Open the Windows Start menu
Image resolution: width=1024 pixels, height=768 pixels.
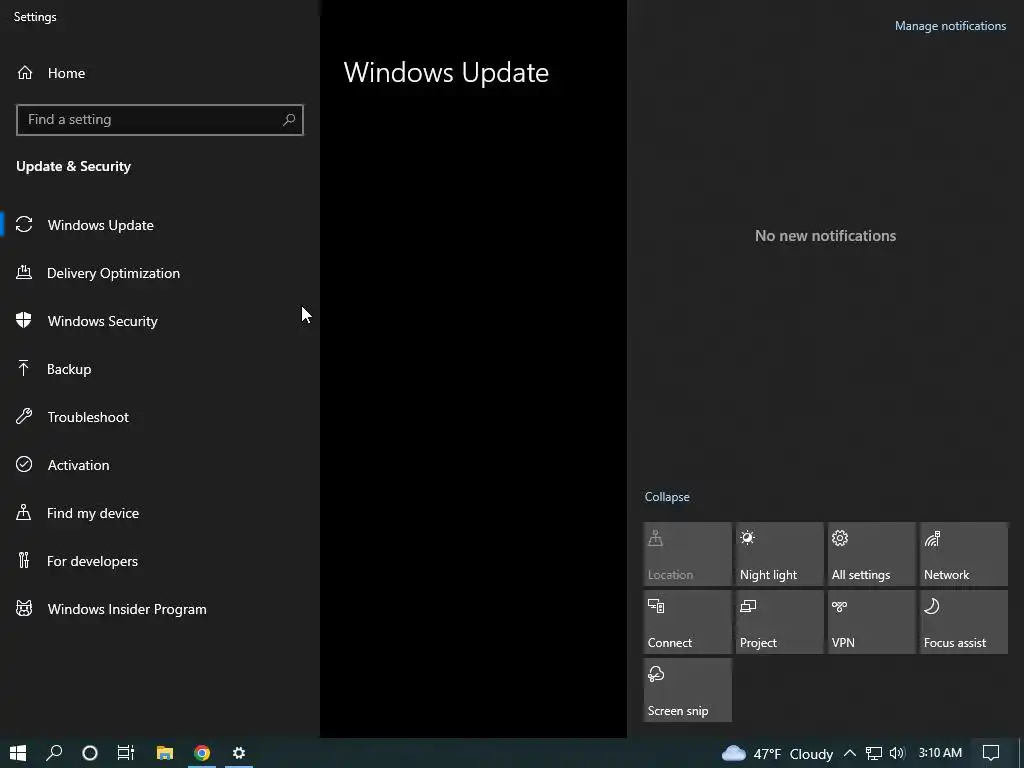[18, 753]
